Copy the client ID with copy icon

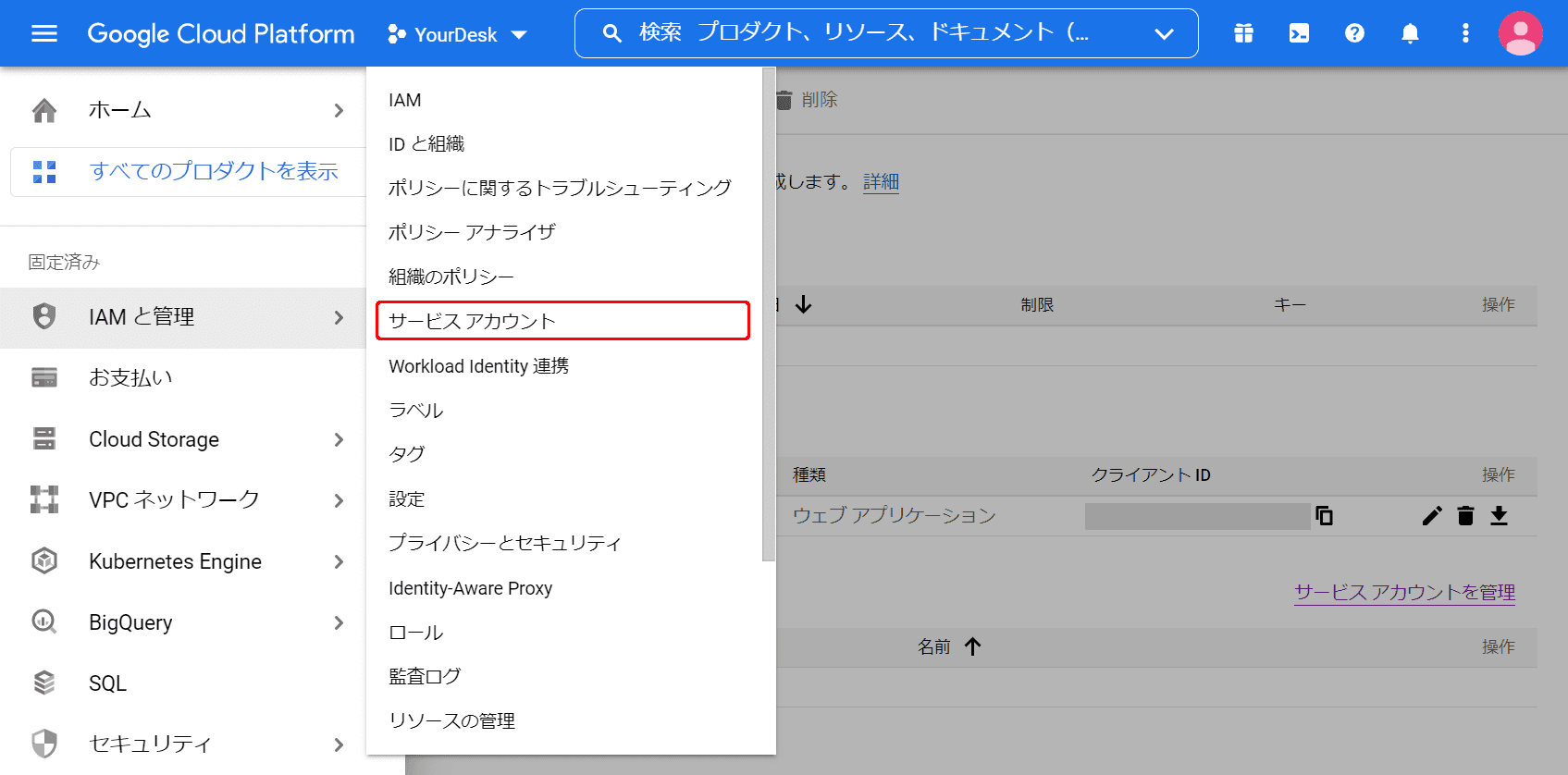point(1324,515)
